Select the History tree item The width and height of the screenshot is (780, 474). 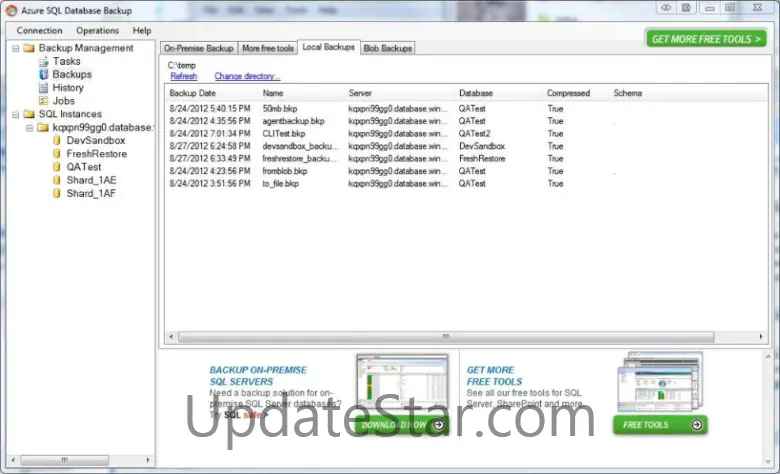[x=68, y=88]
